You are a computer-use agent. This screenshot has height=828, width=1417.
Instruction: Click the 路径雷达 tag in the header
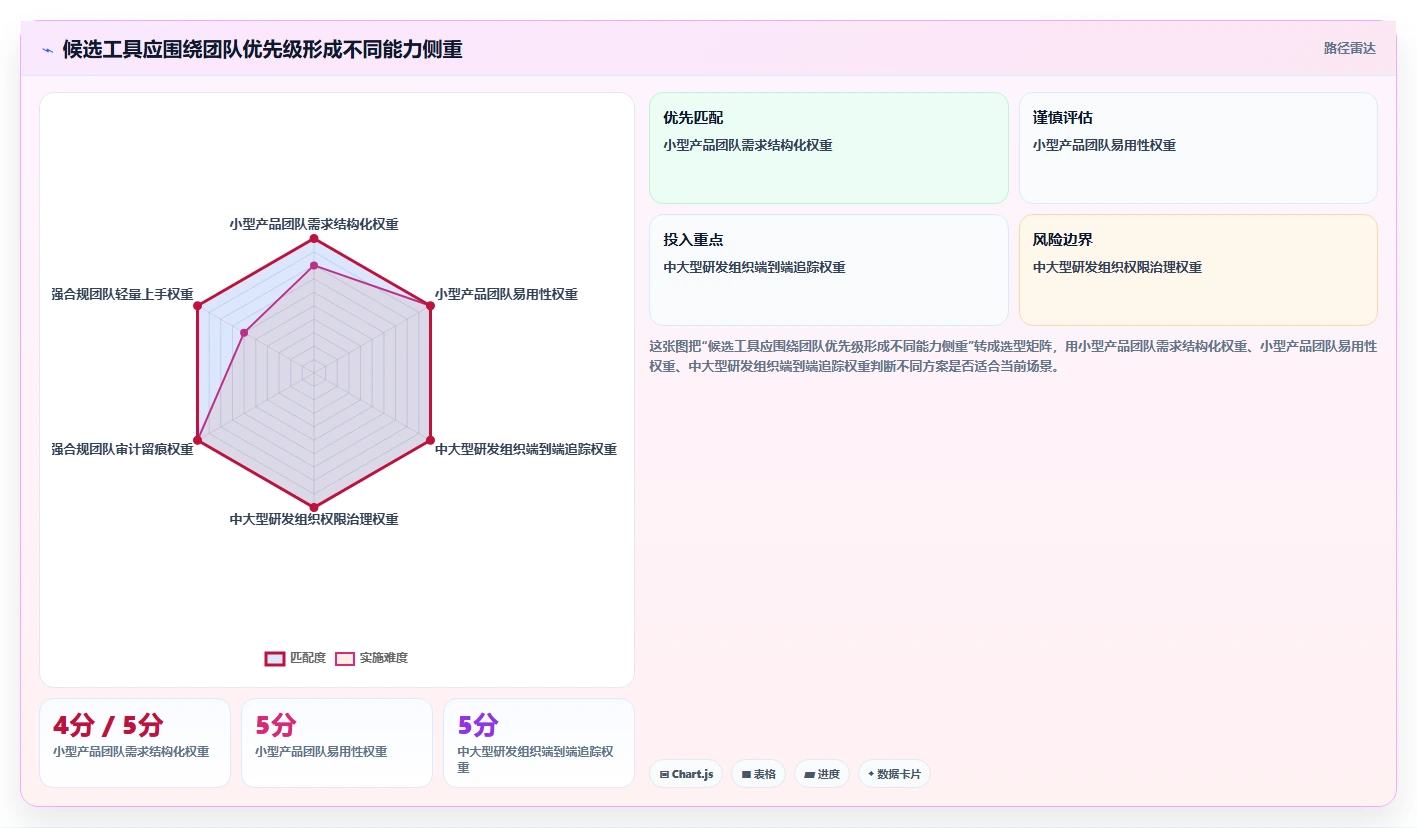point(1349,48)
